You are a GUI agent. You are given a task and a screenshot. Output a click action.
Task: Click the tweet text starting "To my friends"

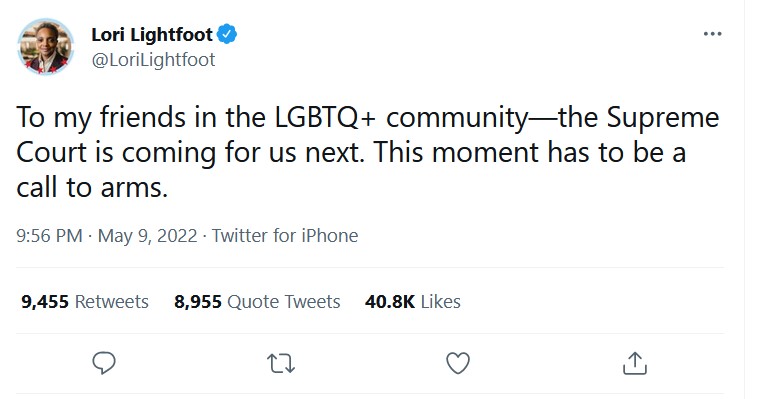368,152
